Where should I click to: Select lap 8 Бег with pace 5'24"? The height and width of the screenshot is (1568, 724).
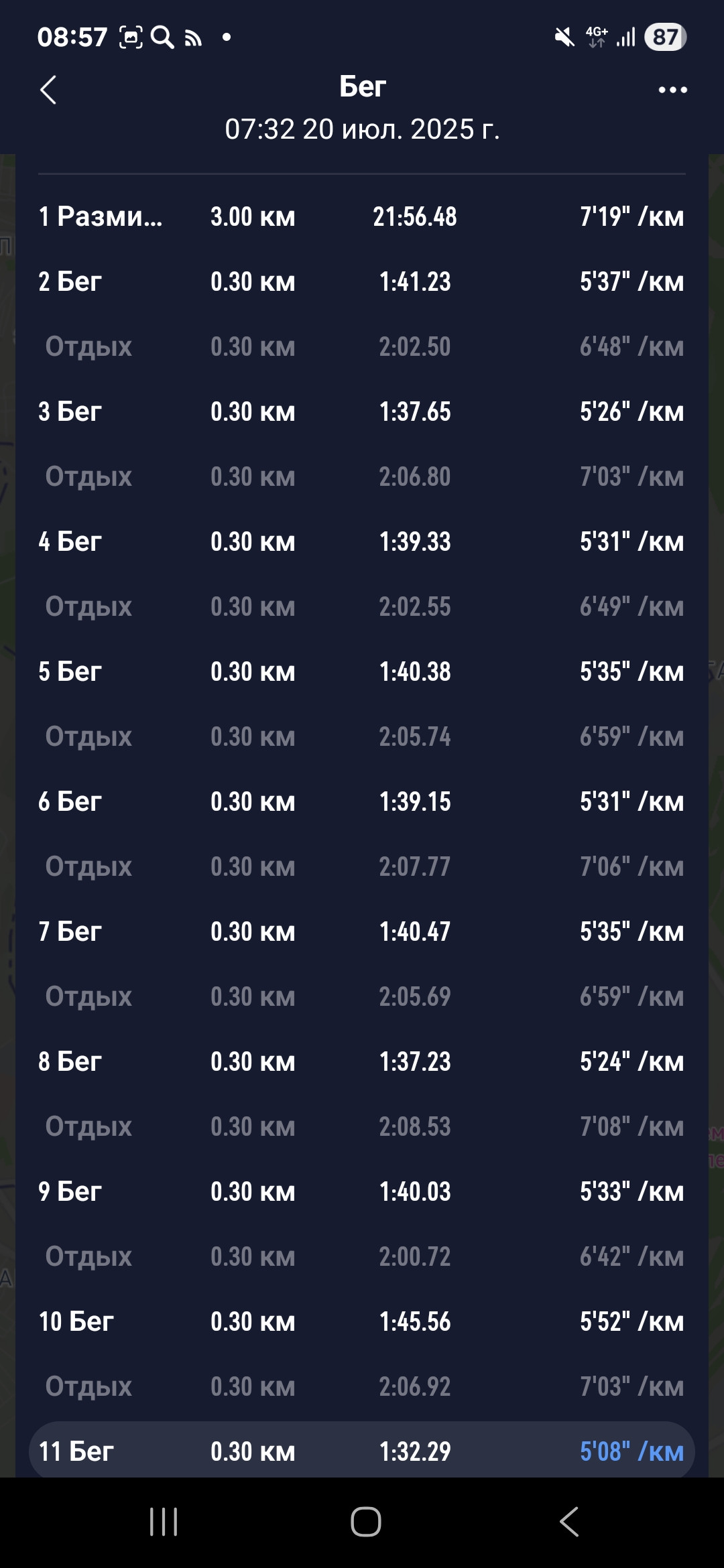coord(362,1061)
